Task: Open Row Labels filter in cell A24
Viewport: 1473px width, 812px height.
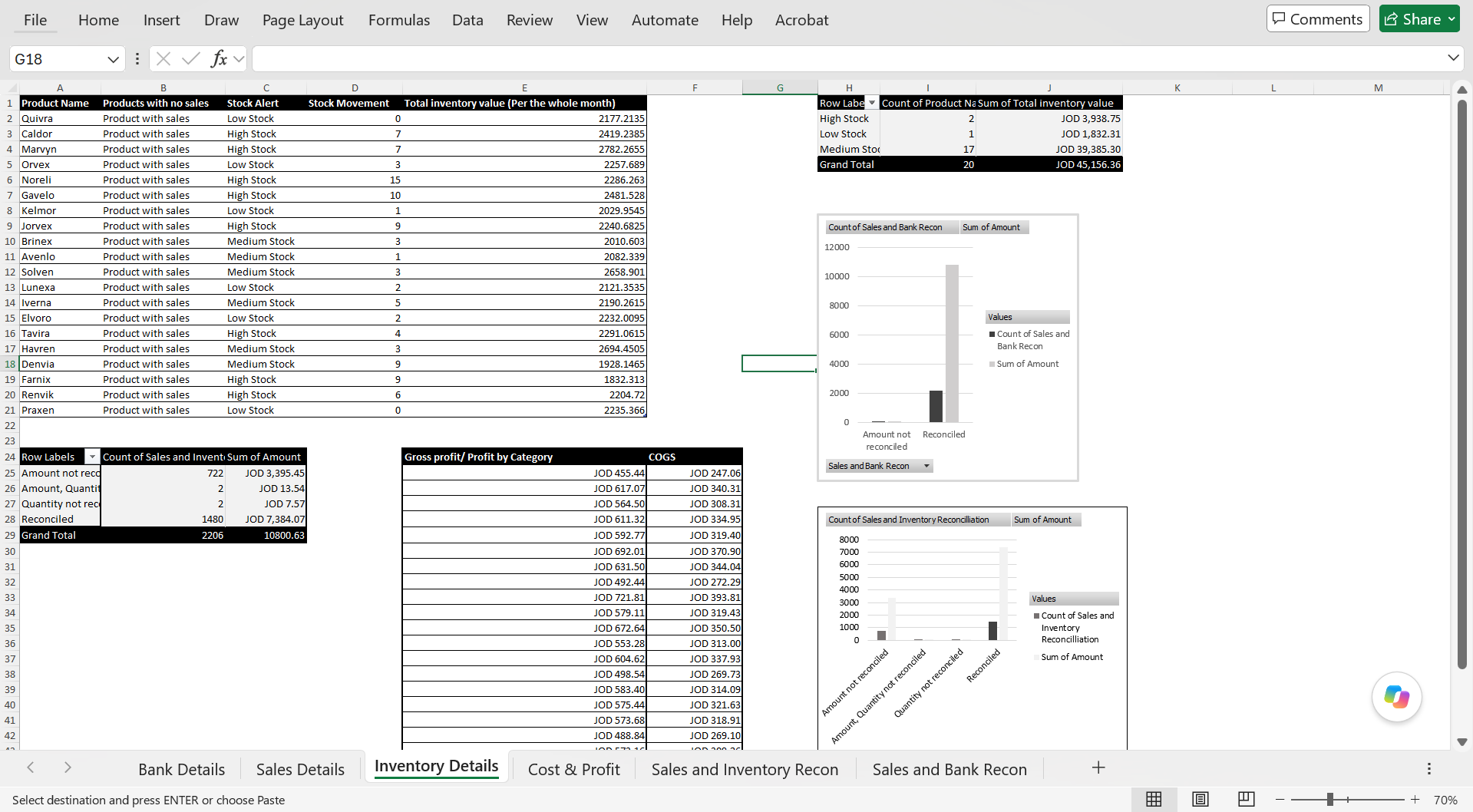Action: coord(92,457)
